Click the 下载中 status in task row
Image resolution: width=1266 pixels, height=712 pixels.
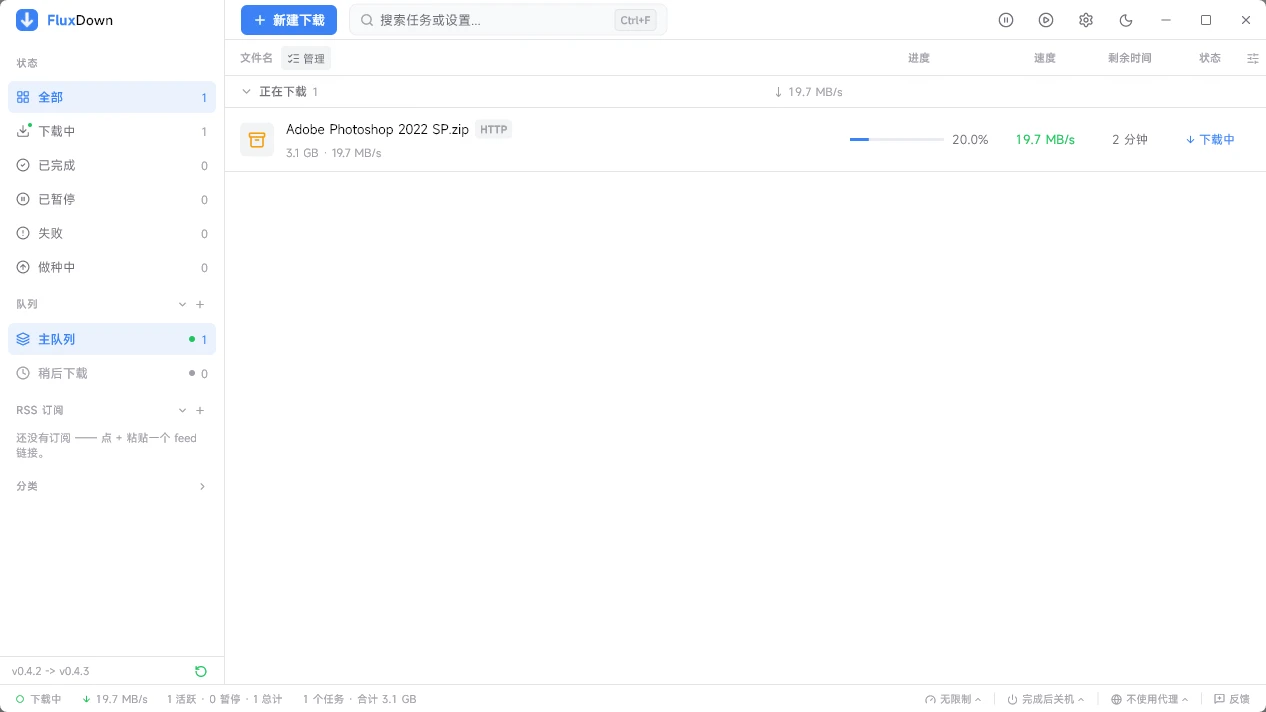(1210, 140)
